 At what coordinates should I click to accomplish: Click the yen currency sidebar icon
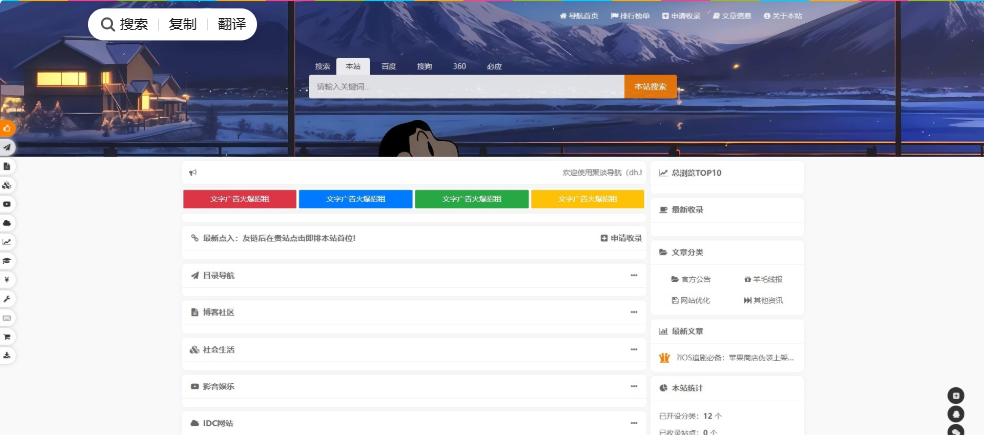7,279
